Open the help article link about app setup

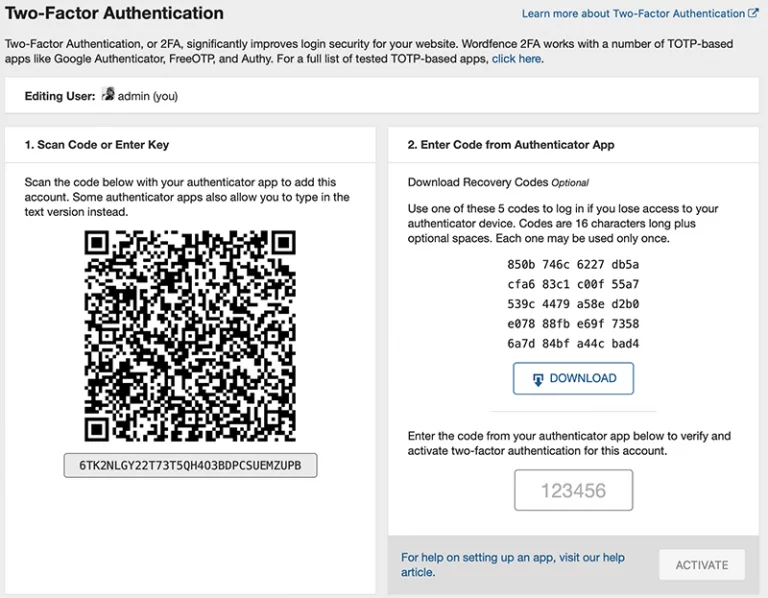click(513, 565)
